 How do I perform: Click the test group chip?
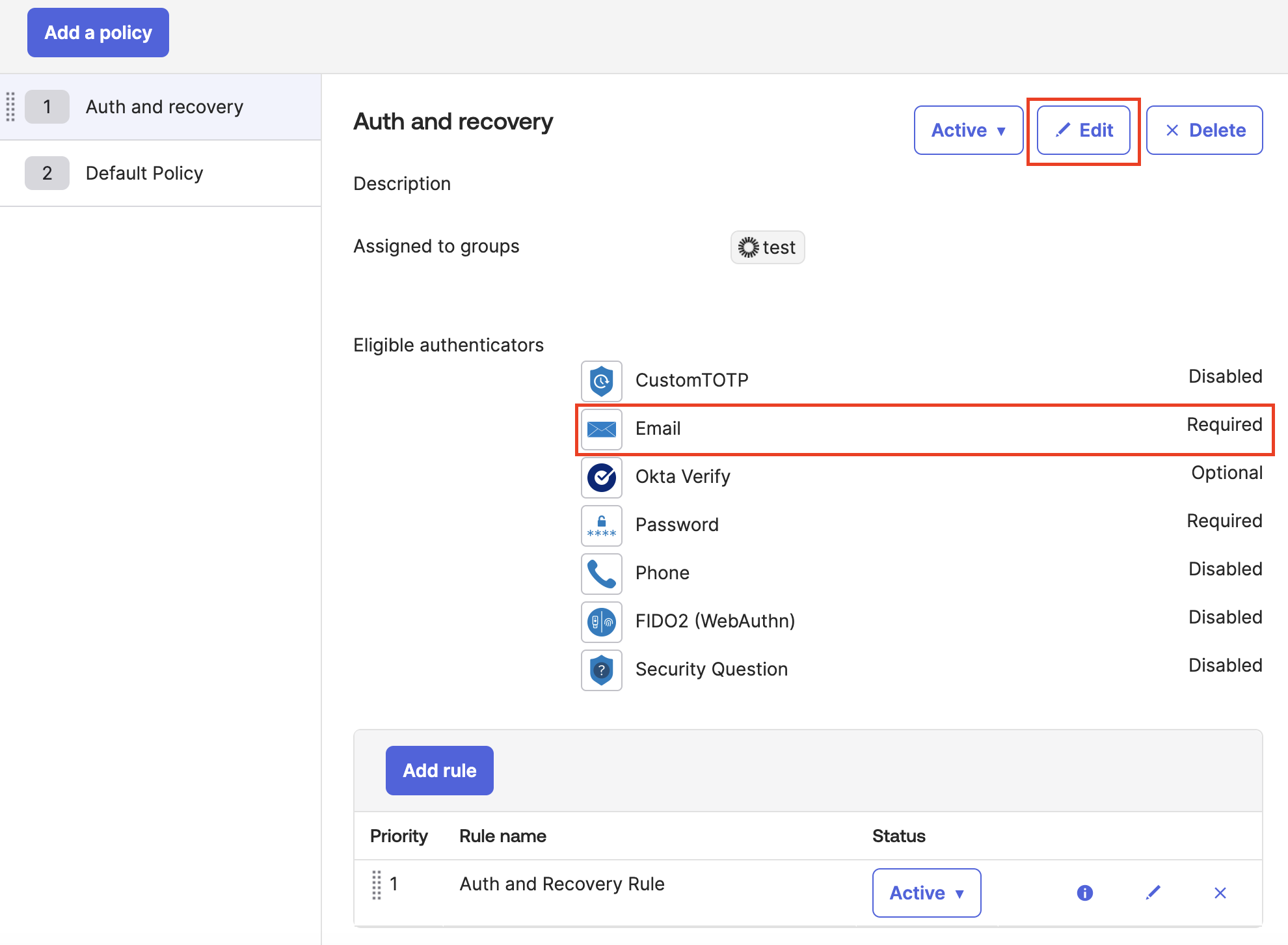(x=768, y=247)
